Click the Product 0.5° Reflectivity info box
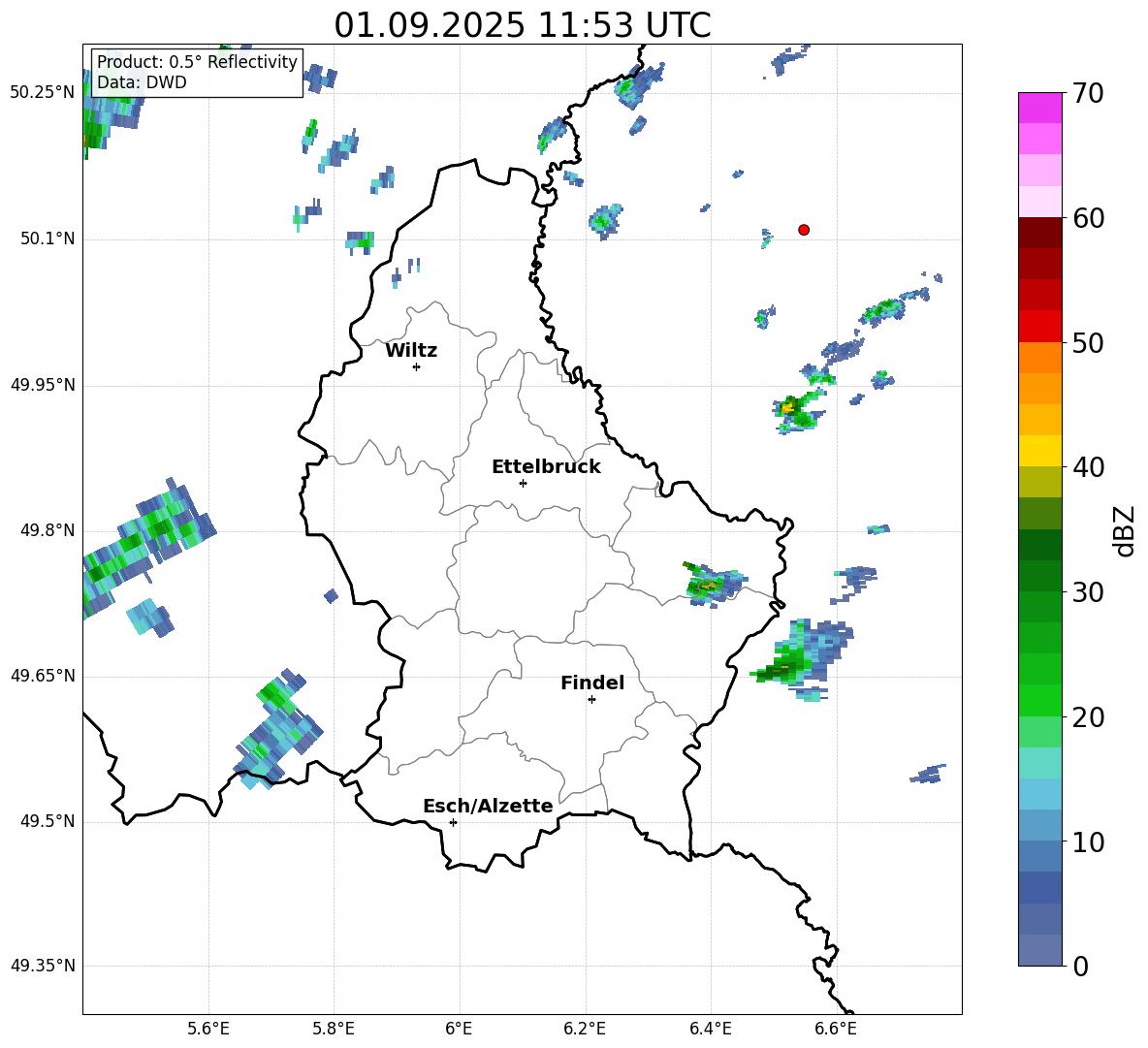 (197, 73)
